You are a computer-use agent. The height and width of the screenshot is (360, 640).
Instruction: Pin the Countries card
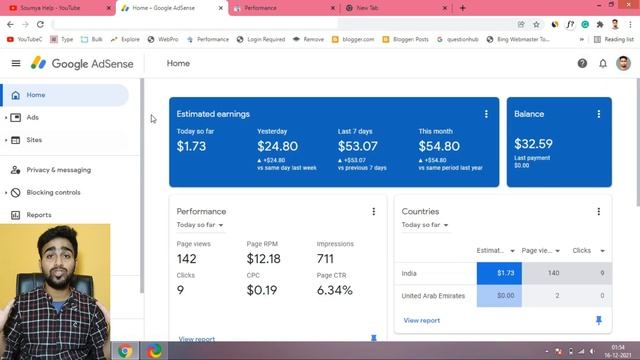[599, 320]
